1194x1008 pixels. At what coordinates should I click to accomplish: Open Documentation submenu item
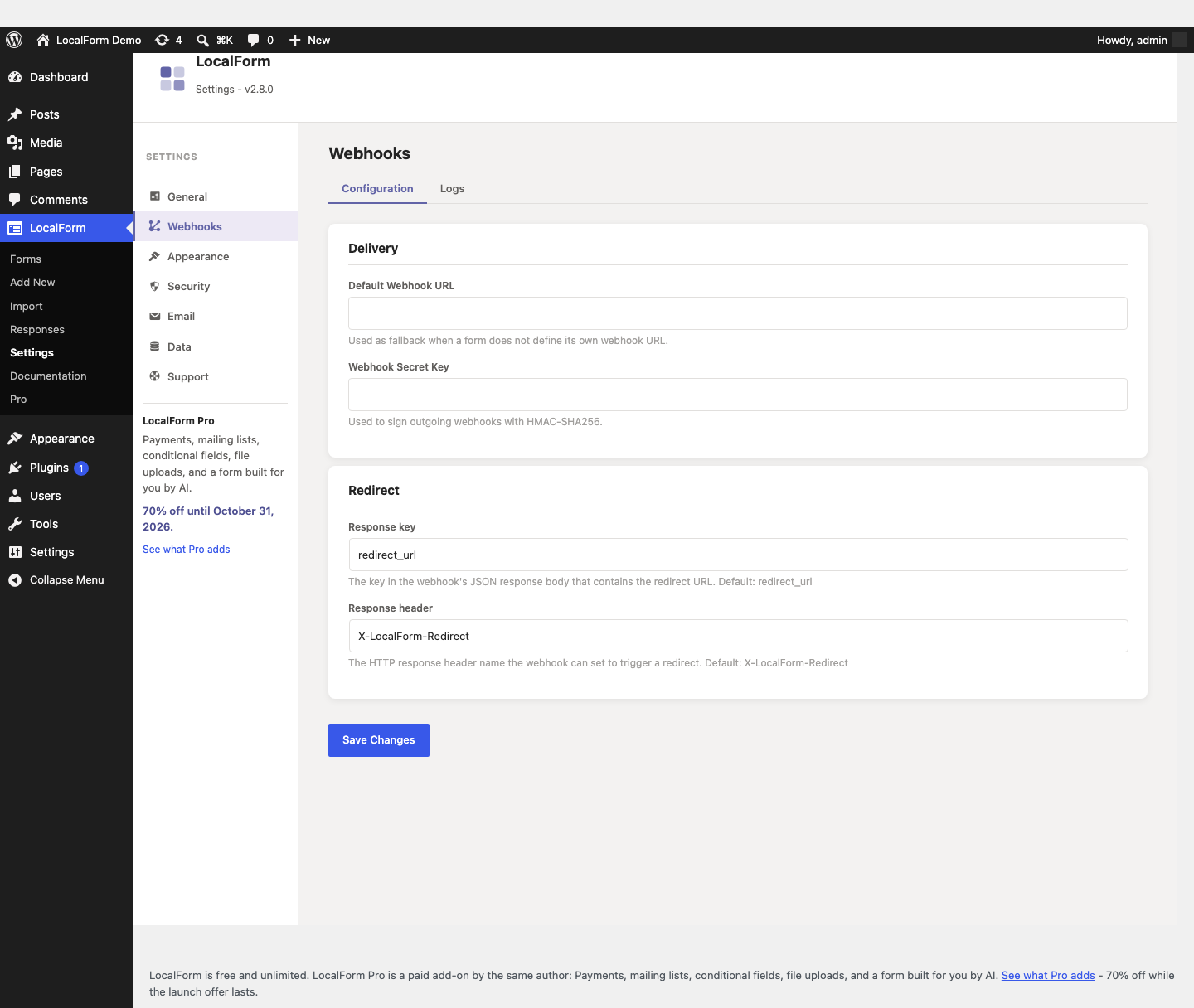tap(48, 376)
